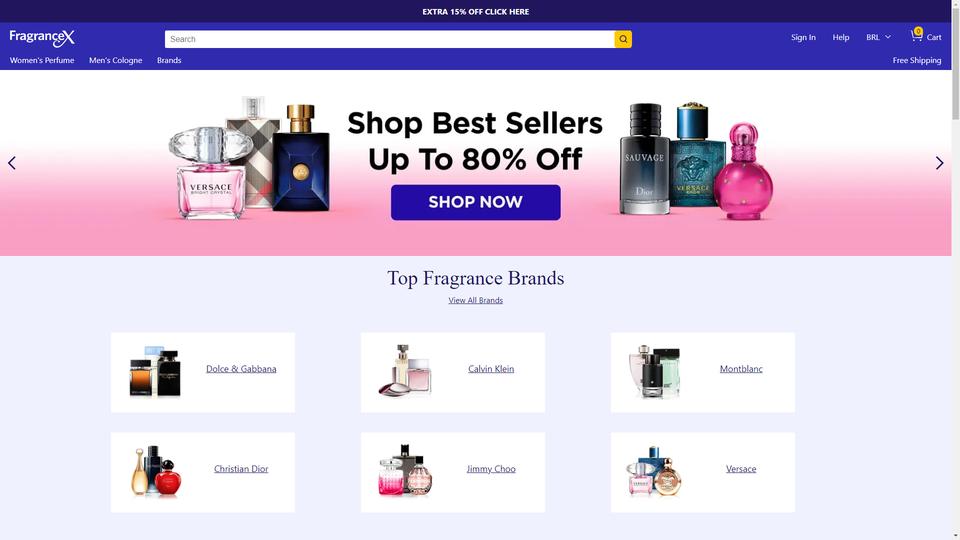The height and width of the screenshot is (540, 960).
Task: Expand the BRL currency dropdown
Action: [x=878, y=37]
